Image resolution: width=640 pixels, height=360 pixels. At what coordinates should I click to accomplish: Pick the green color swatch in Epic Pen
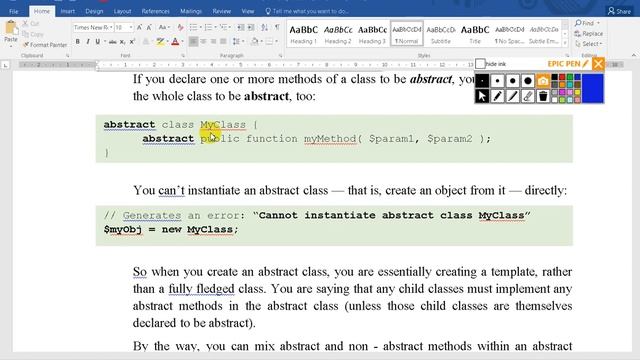[570, 77]
